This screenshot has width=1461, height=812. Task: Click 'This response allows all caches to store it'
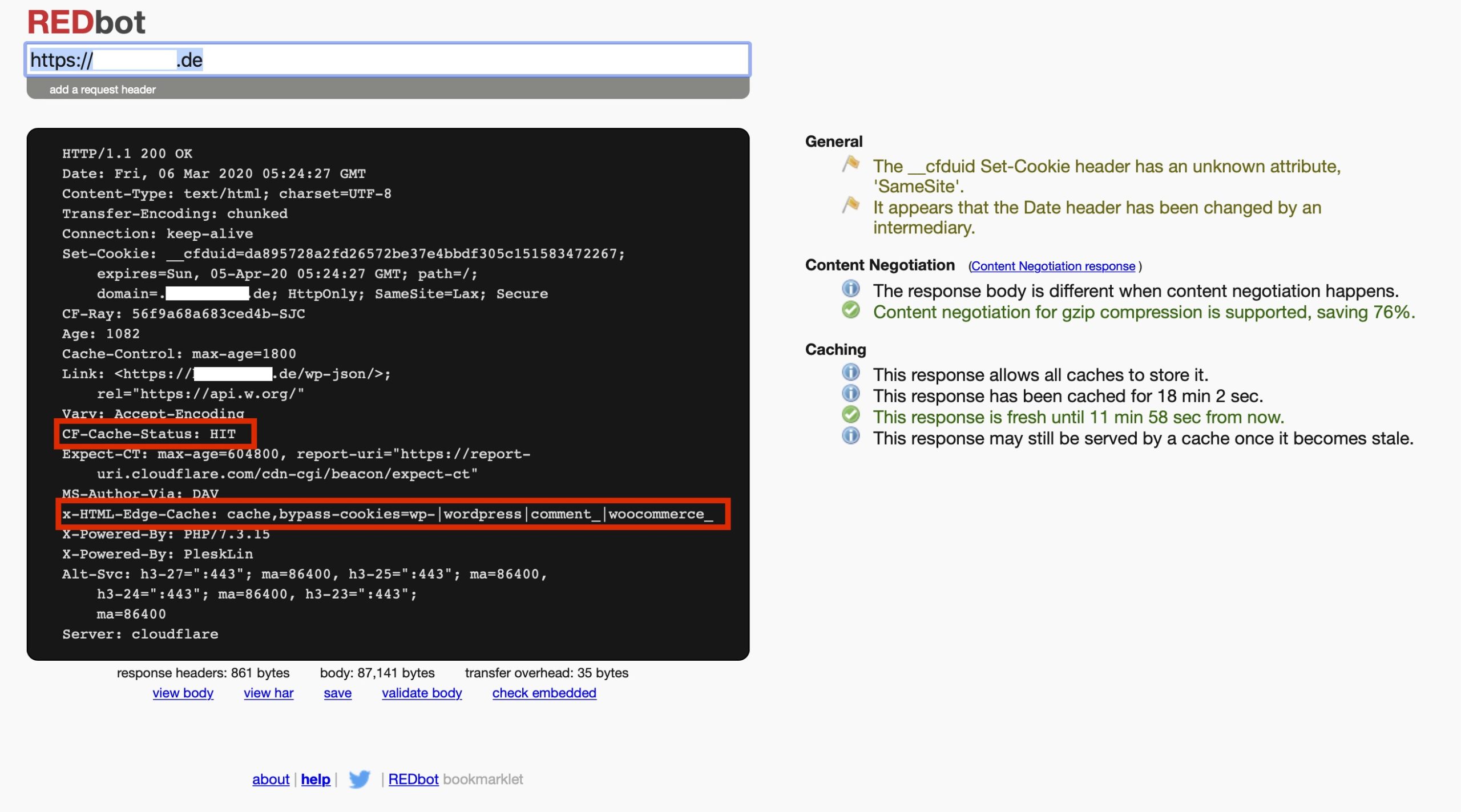[x=1040, y=375]
